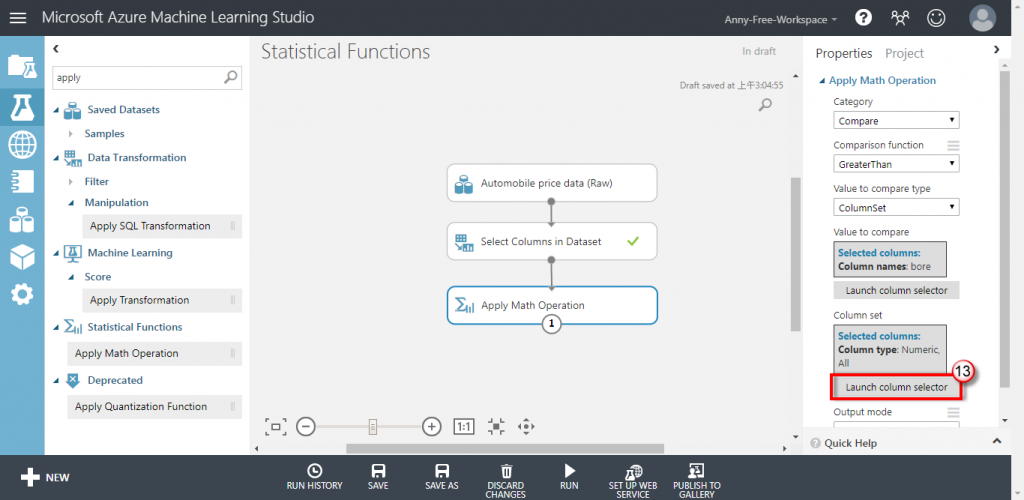The image size is (1024, 500).
Task: Click the Apply Math Operation output port
Action: (552, 324)
